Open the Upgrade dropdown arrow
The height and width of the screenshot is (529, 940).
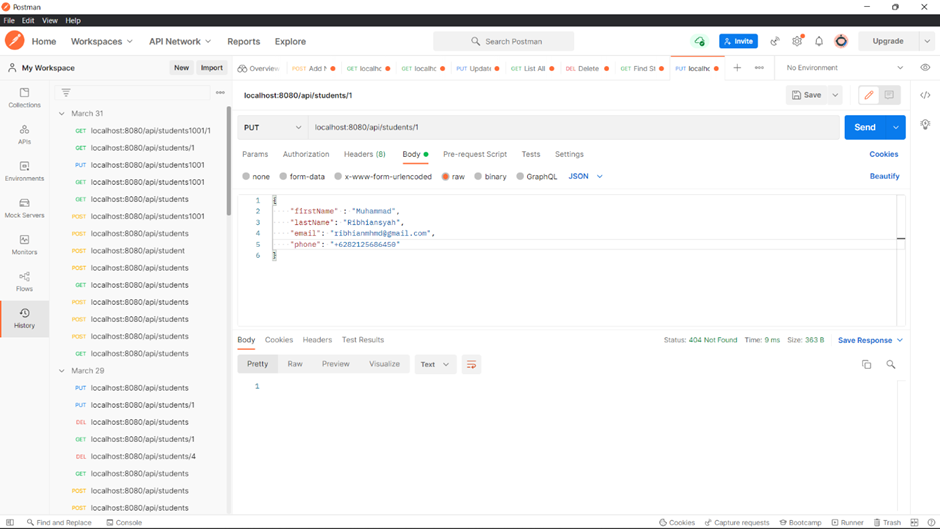927,41
